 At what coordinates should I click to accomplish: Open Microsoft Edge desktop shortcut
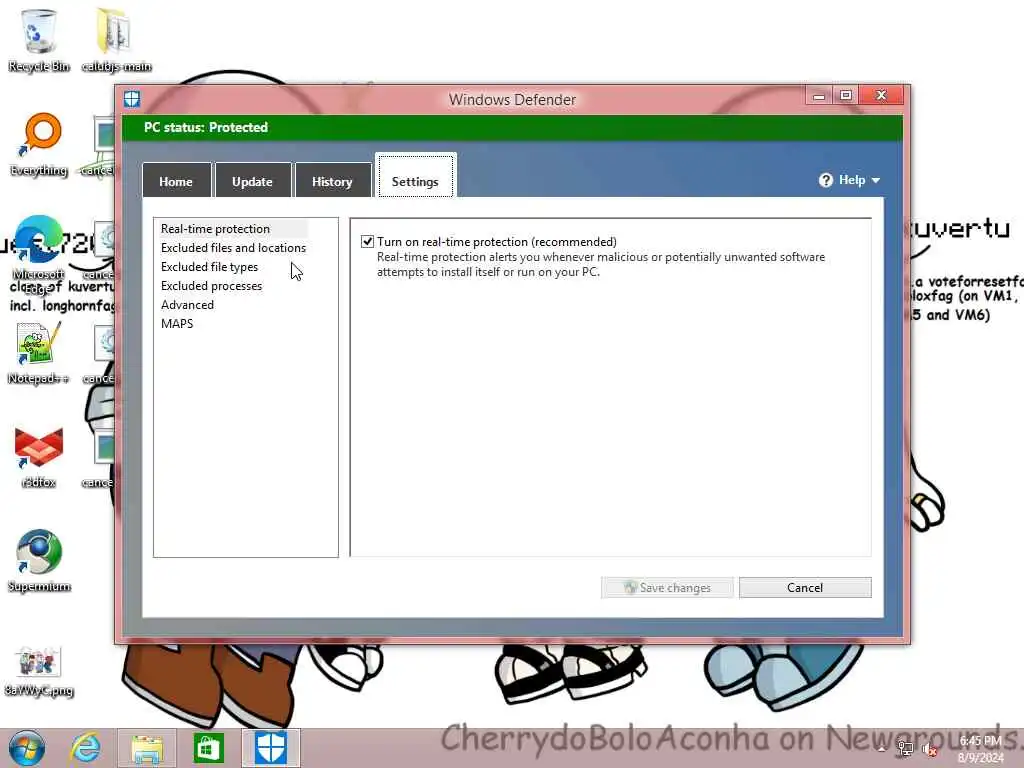38,255
